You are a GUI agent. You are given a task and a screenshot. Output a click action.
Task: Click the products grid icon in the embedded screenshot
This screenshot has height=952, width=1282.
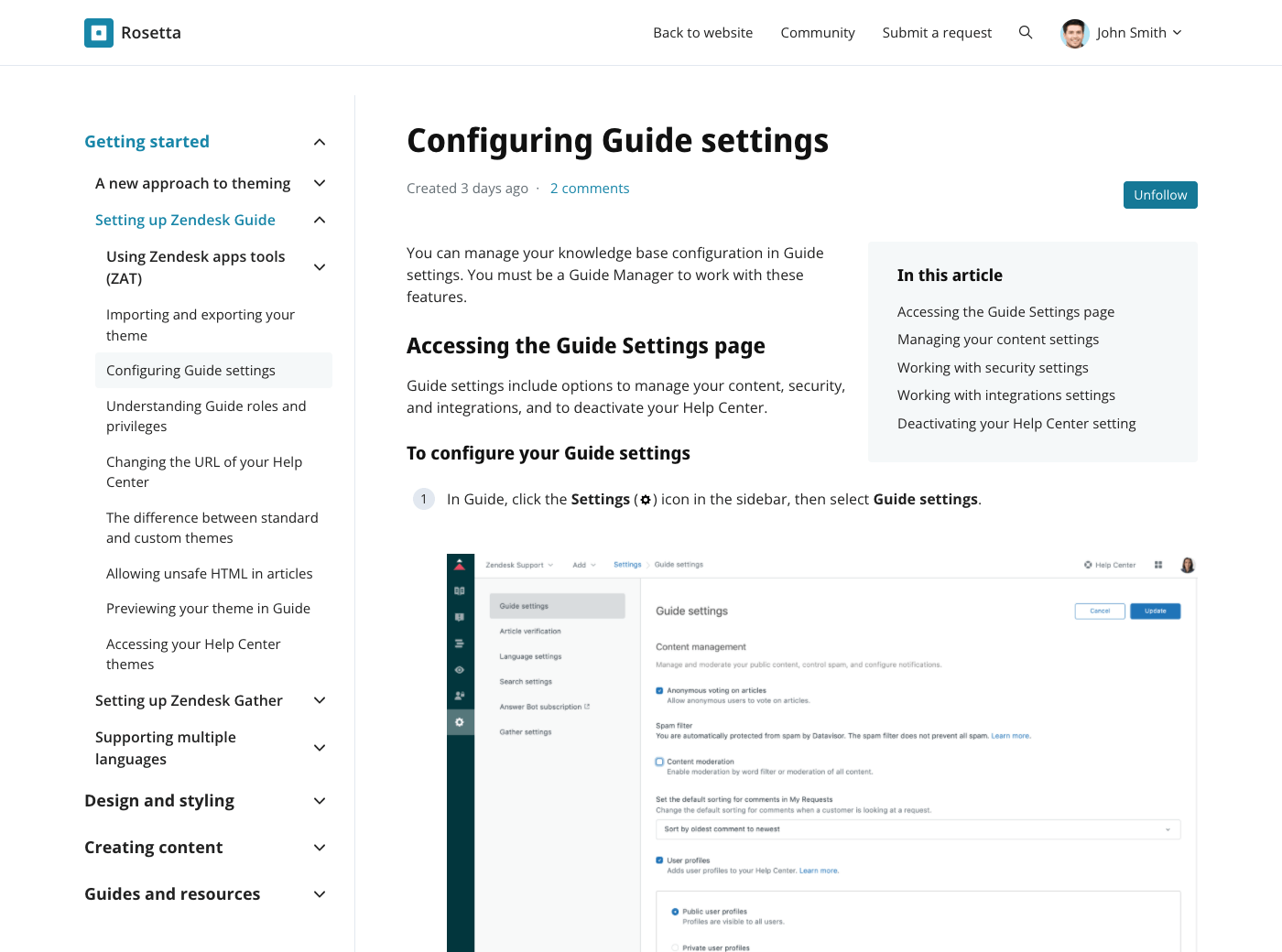[x=1158, y=565]
